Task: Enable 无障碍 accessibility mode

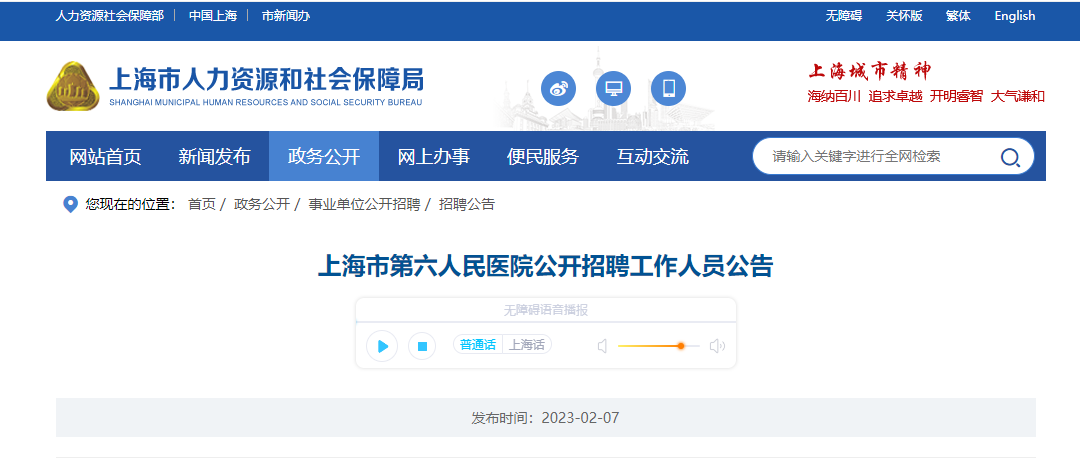Action: coord(844,16)
